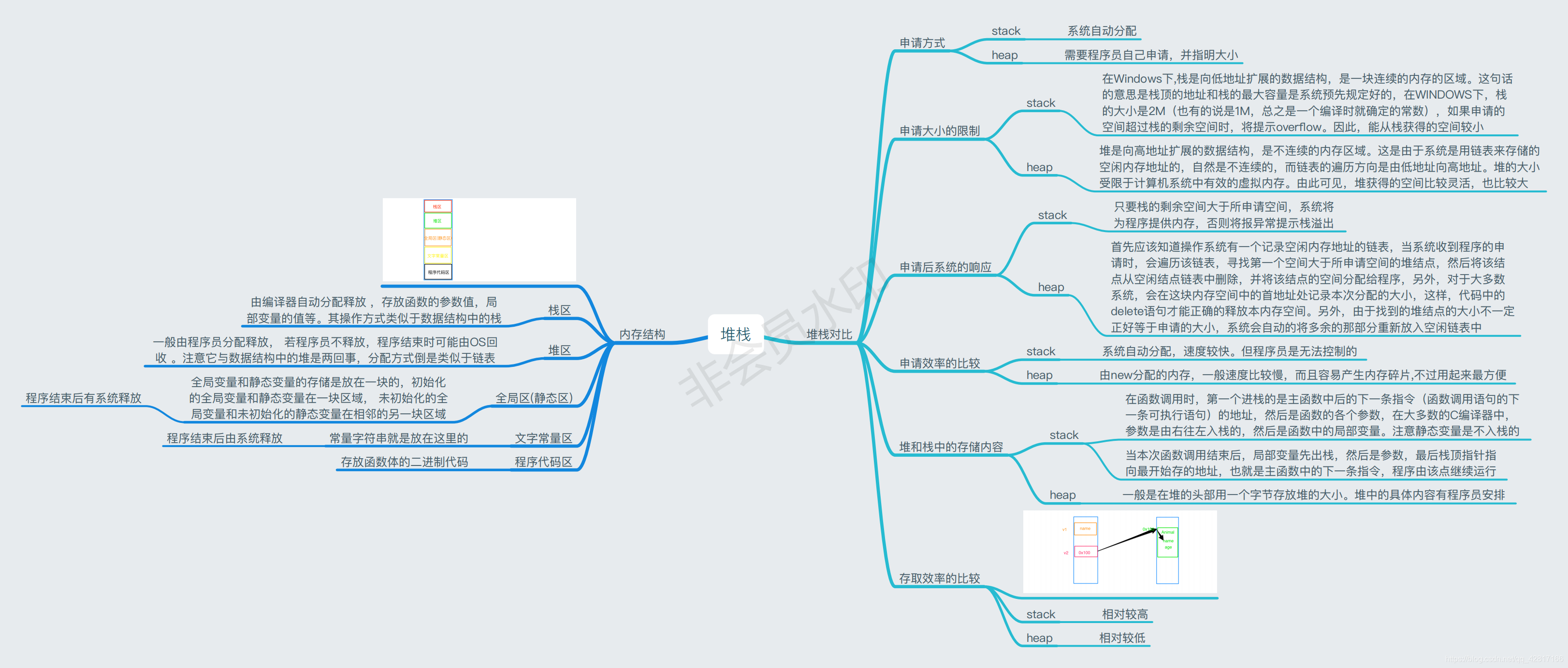Click the 申请方式 topic node
The height and width of the screenshot is (668, 1568).
pyautogui.click(x=922, y=43)
